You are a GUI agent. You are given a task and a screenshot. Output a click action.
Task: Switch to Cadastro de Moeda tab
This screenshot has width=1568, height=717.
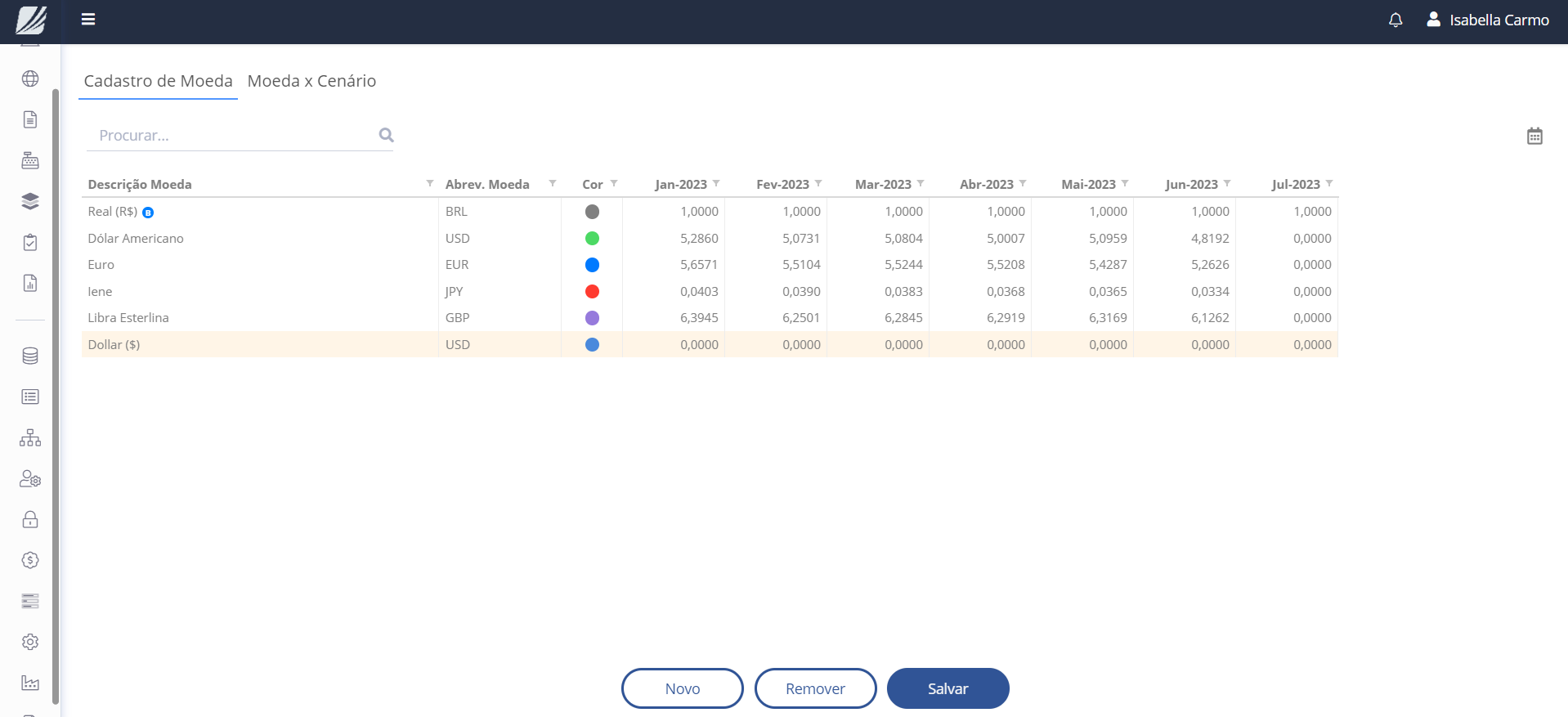158,81
